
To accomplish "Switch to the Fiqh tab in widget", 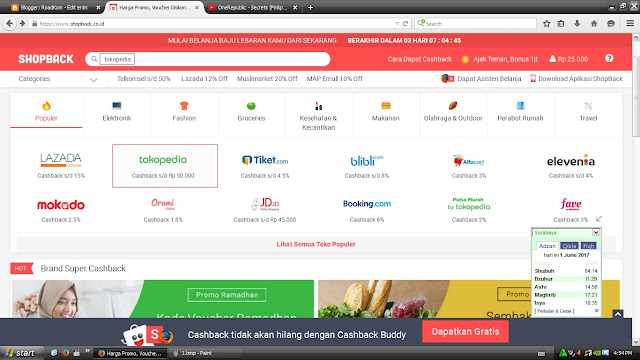I will point(588,246).
